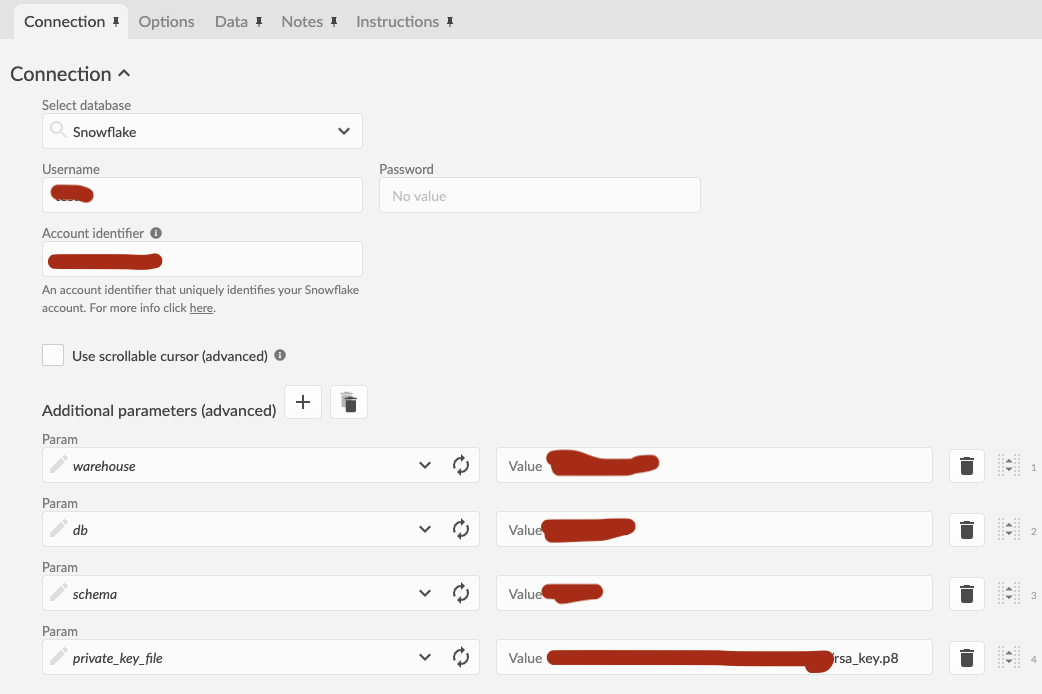Click refresh icon on warehouse param

click(461, 465)
